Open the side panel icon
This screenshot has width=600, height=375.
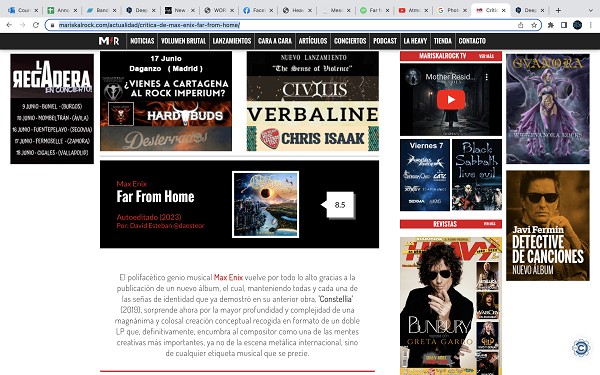pos(564,25)
